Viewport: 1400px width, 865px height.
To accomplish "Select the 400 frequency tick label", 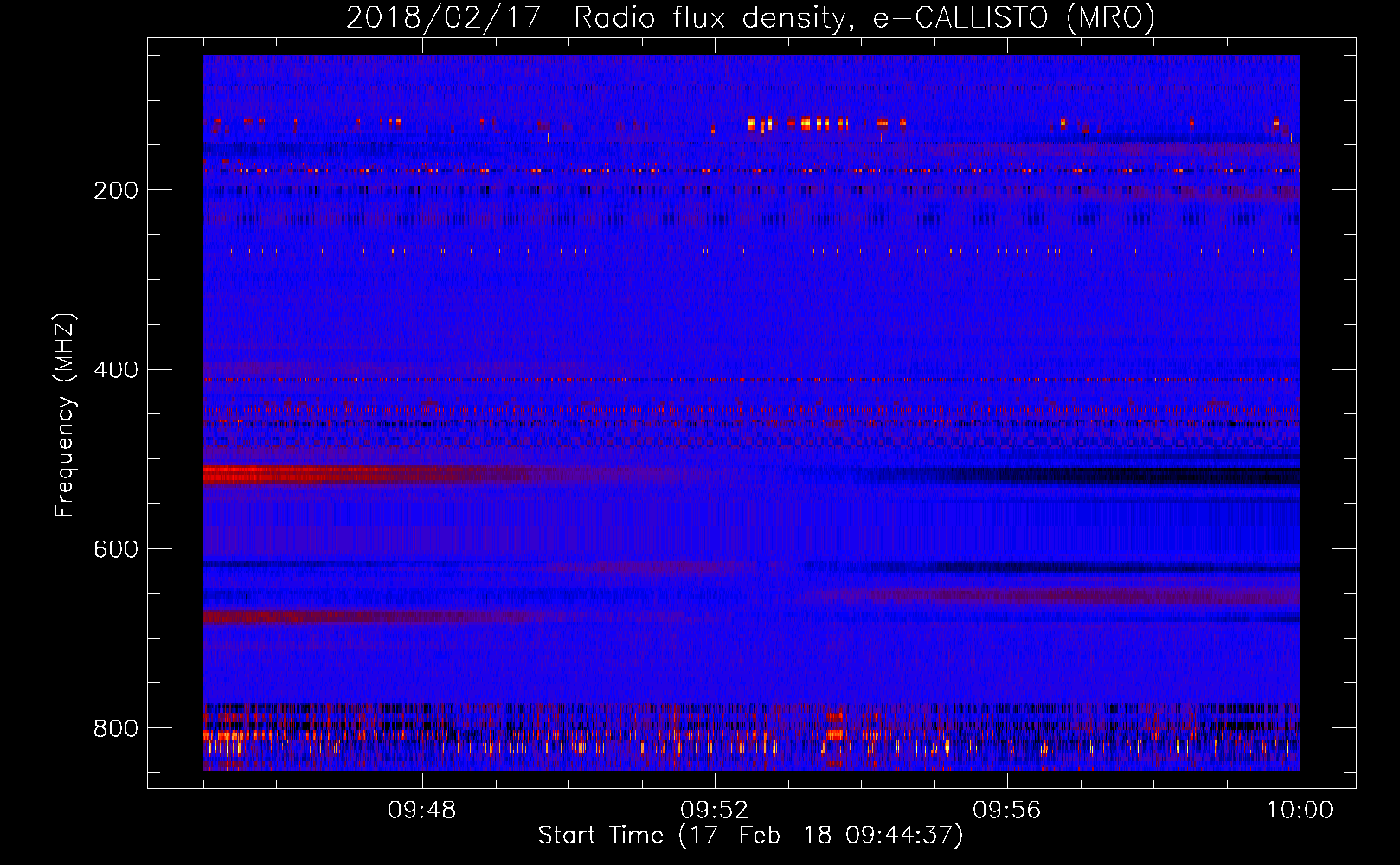I will click(x=116, y=370).
